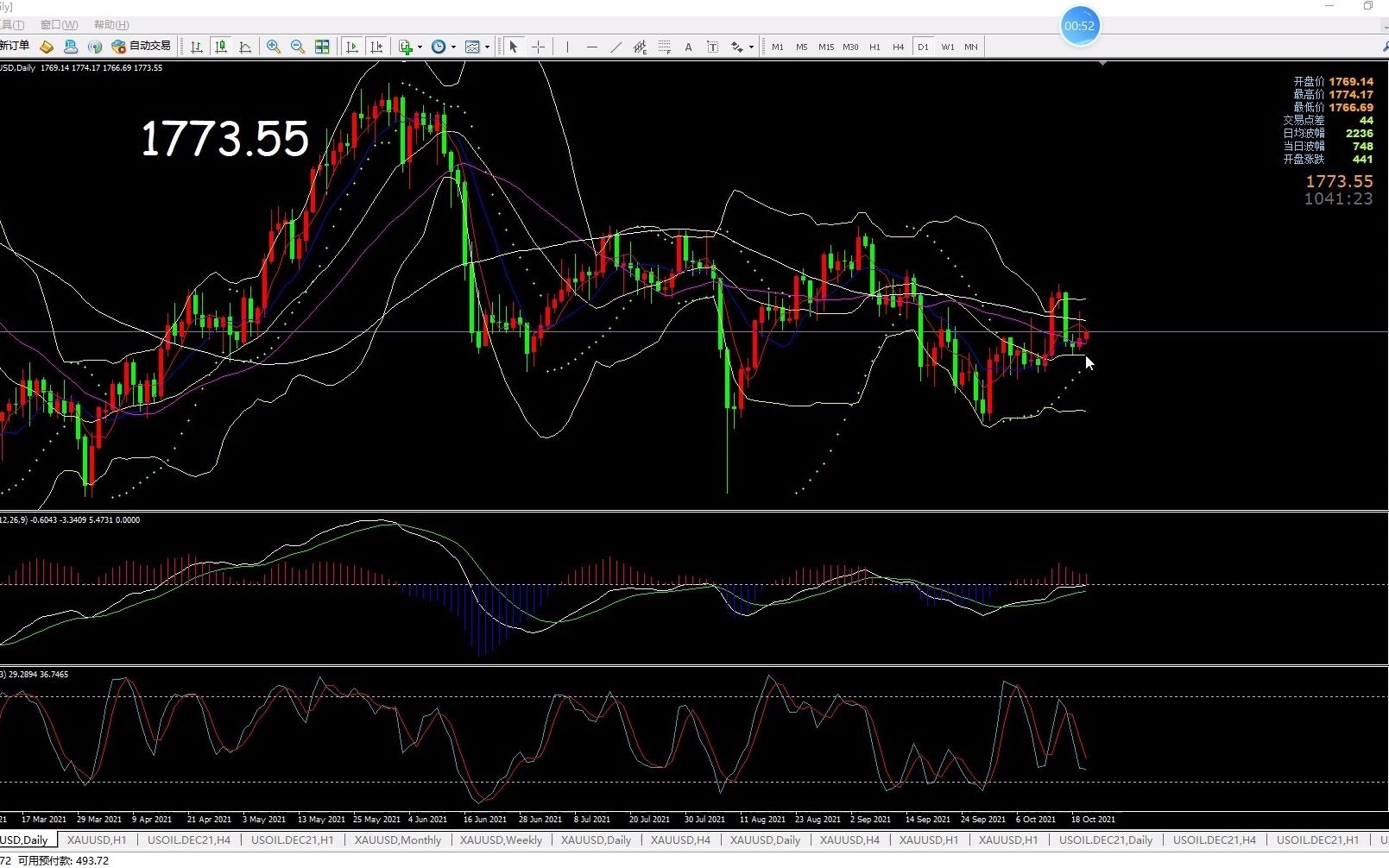The image size is (1389, 868).
Task: Switch to H1 timeframe
Action: [874, 47]
